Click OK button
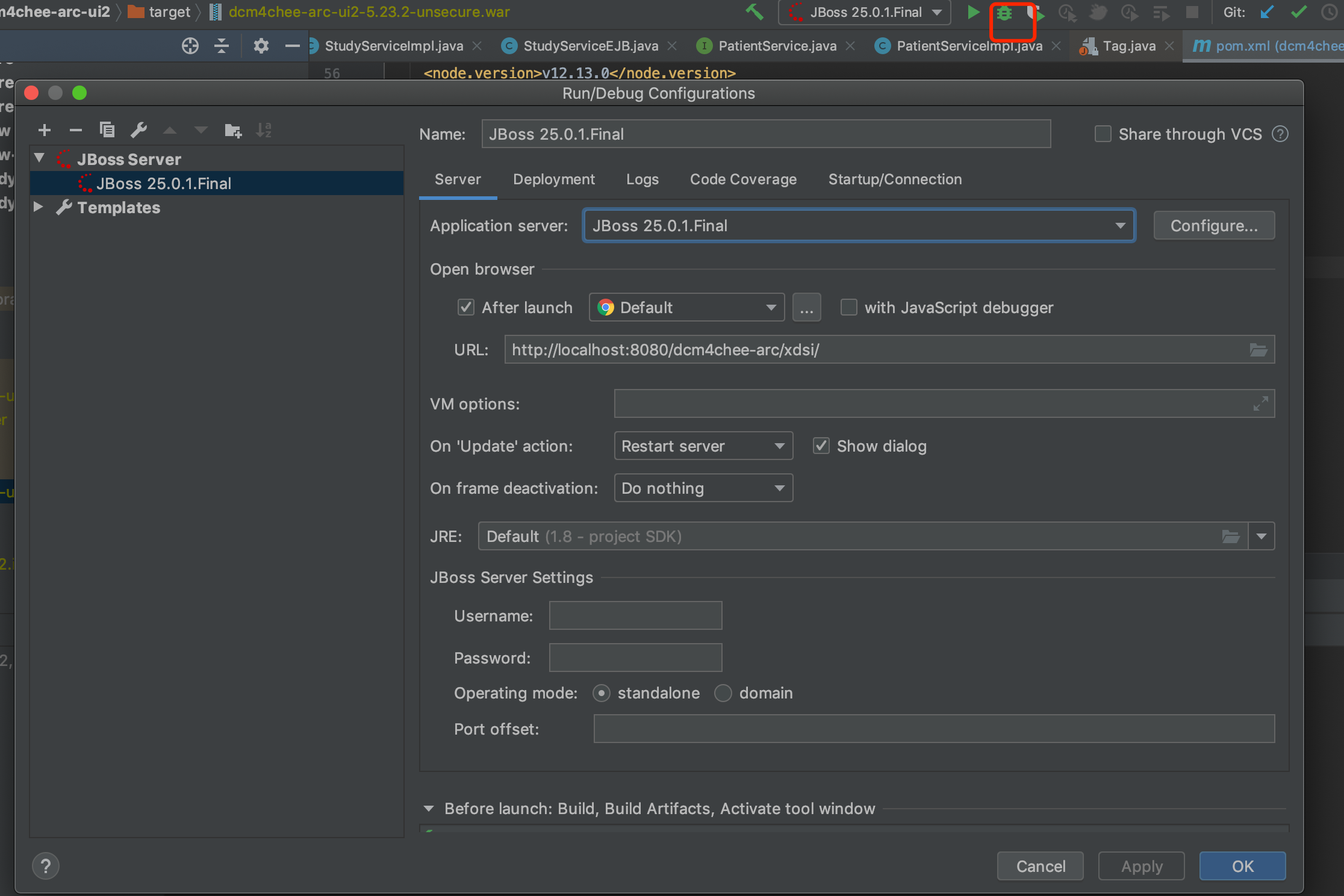This screenshot has height=896, width=1344. pyautogui.click(x=1243, y=866)
